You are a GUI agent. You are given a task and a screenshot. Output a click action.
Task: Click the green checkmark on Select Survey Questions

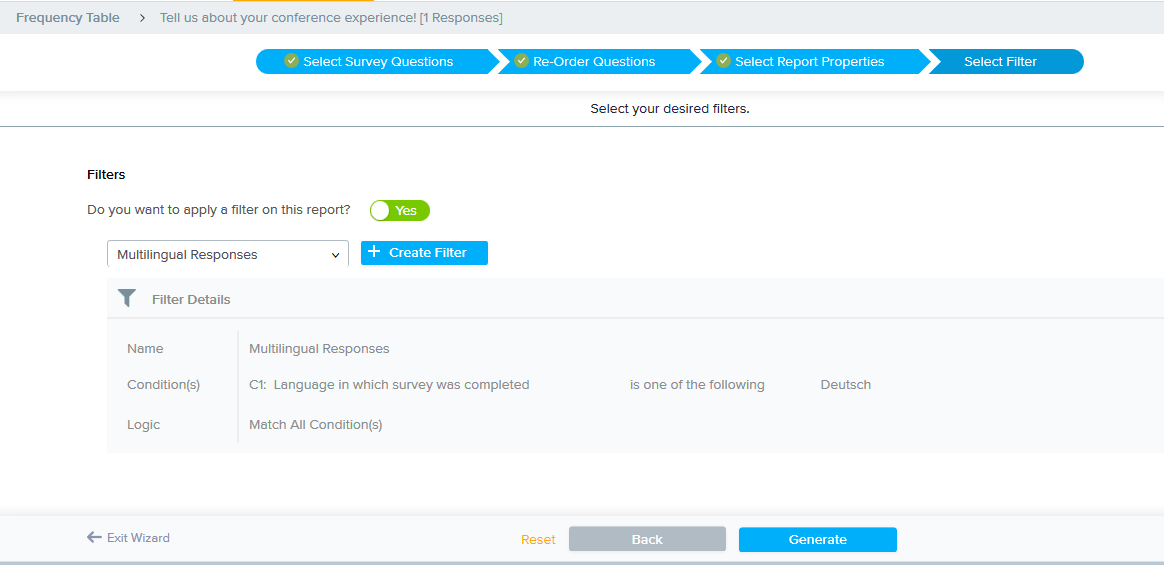click(x=291, y=61)
